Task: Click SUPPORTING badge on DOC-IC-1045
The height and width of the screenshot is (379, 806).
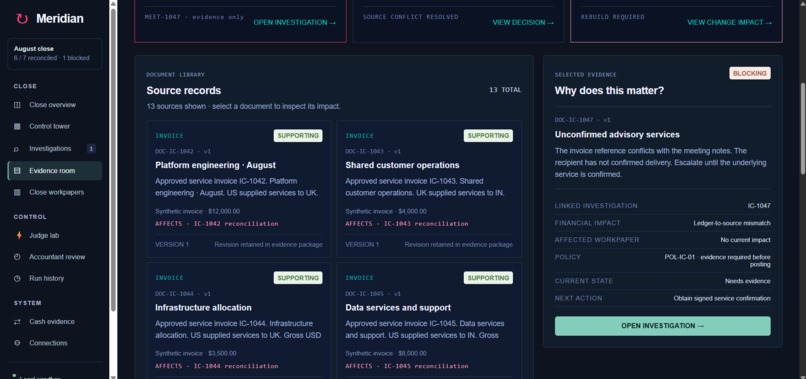Action: [x=488, y=278]
